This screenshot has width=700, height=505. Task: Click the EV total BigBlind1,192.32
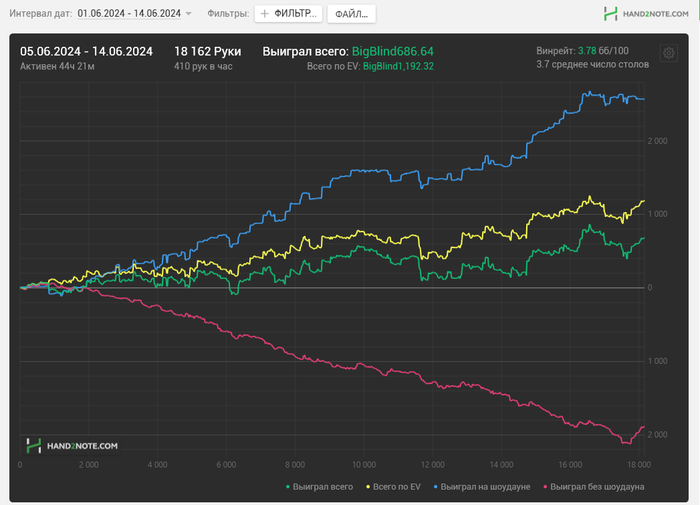tap(398, 67)
